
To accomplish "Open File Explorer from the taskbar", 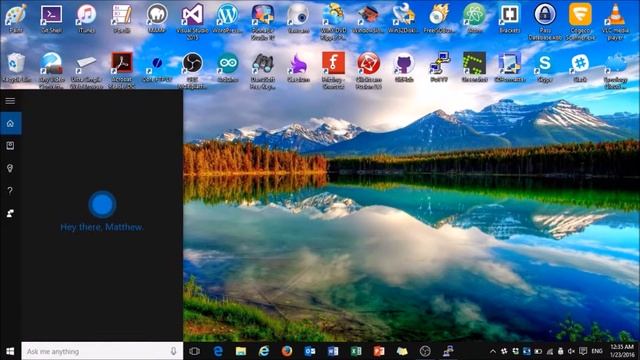I will click(x=241, y=351).
